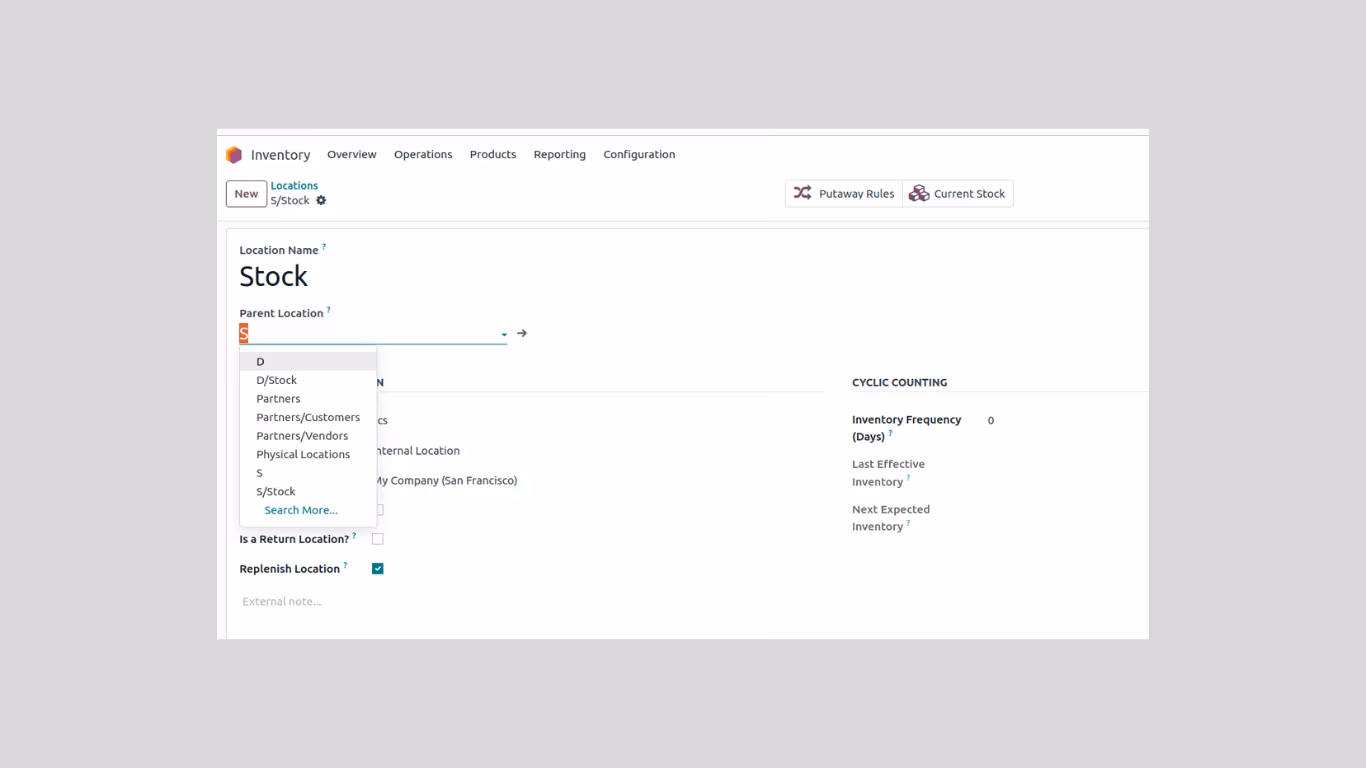The height and width of the screenshot is (768, 1366).
Task: Uncheck the Replenish Location checkbox
Action: click(x=378, y=569)
